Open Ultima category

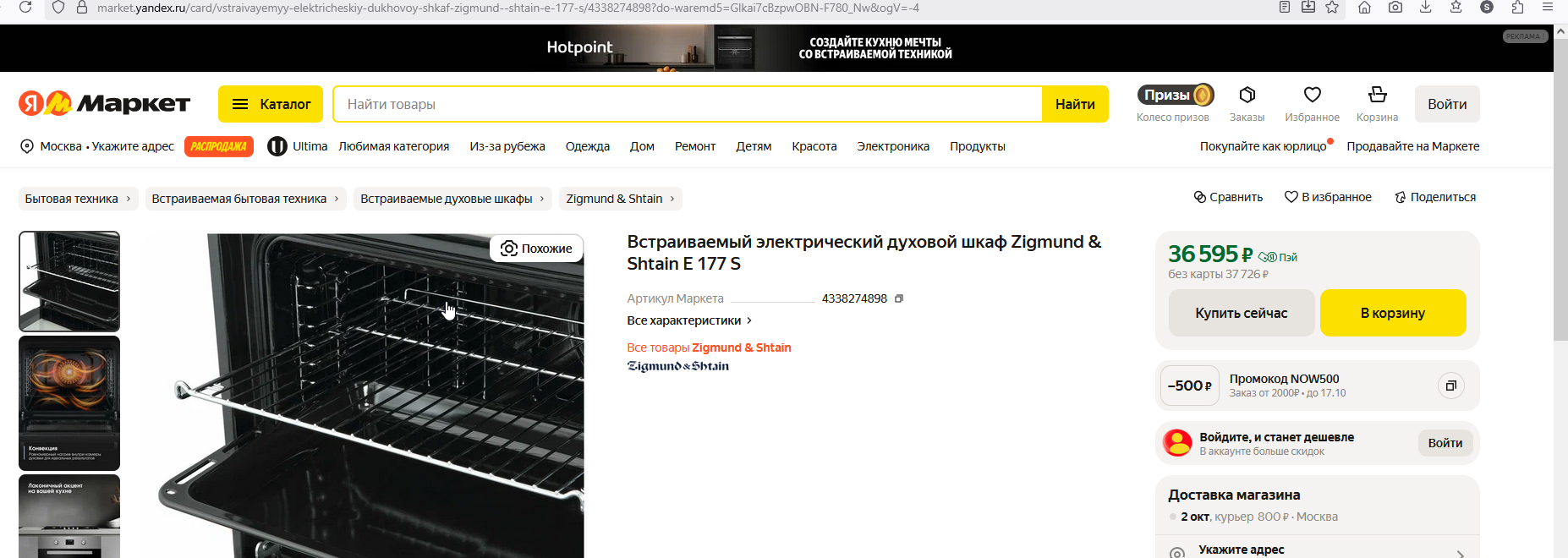(298, 146)
